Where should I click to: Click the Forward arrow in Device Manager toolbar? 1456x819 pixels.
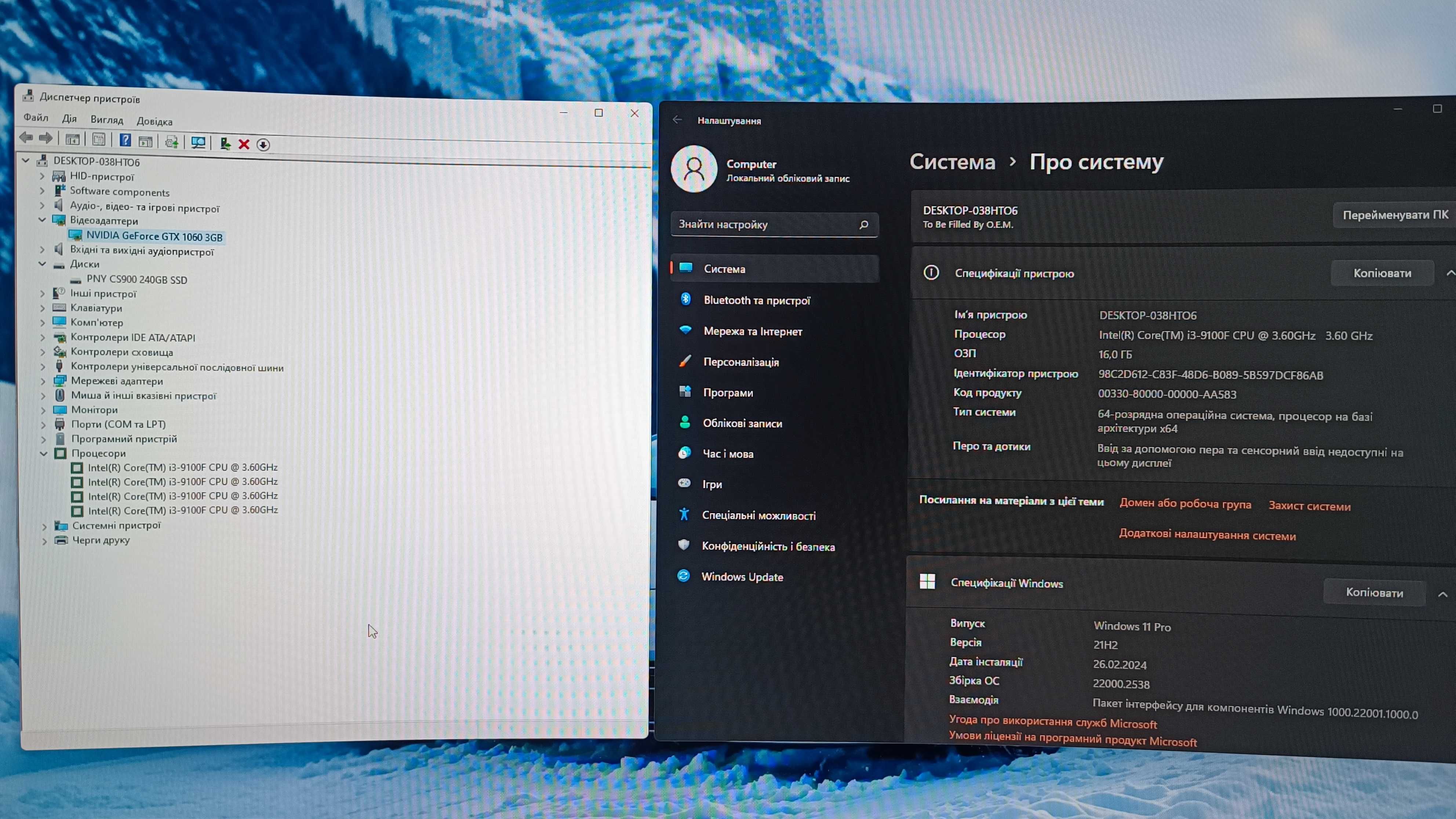click(46, 138)
